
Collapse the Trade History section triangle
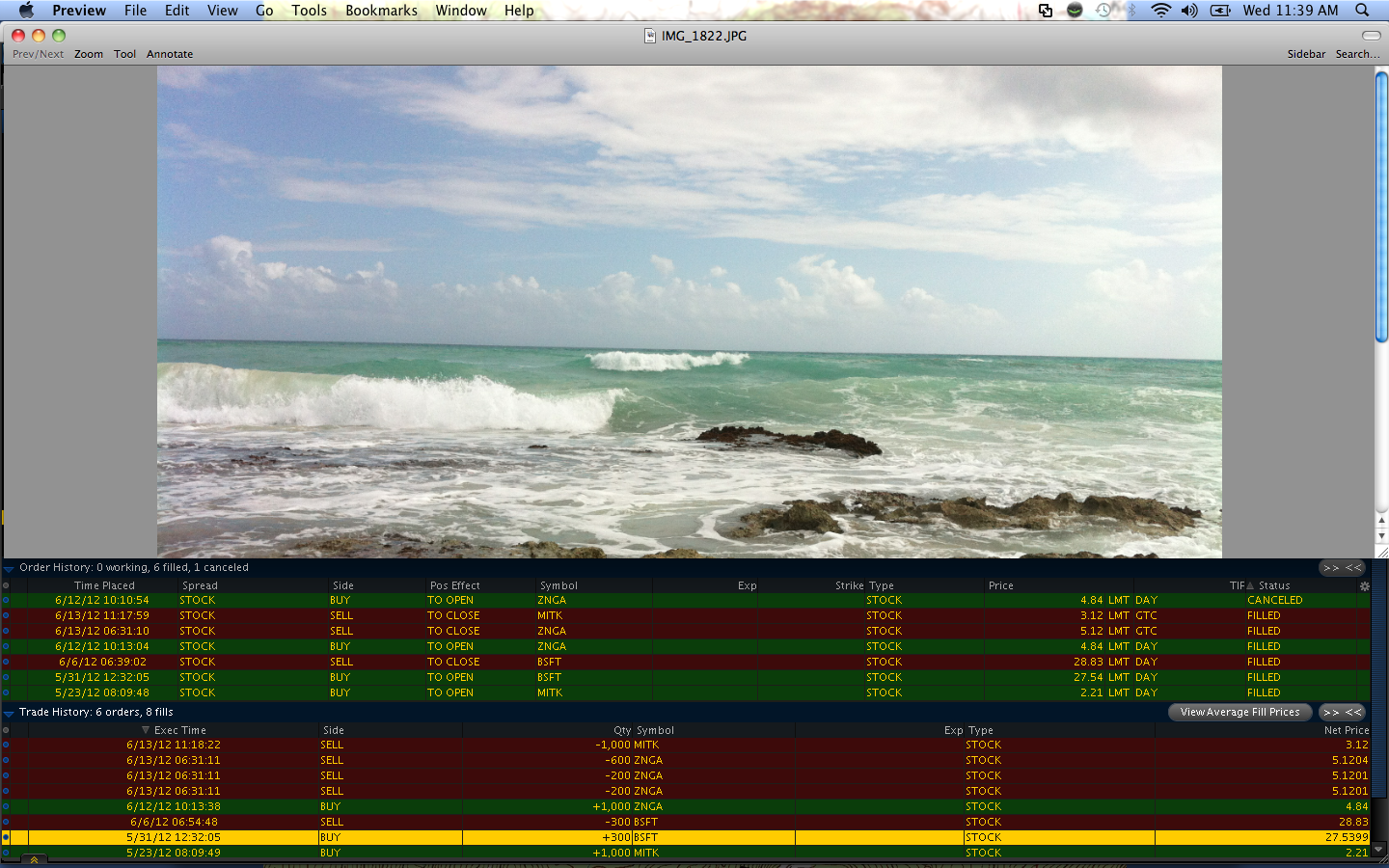(9, 713)
